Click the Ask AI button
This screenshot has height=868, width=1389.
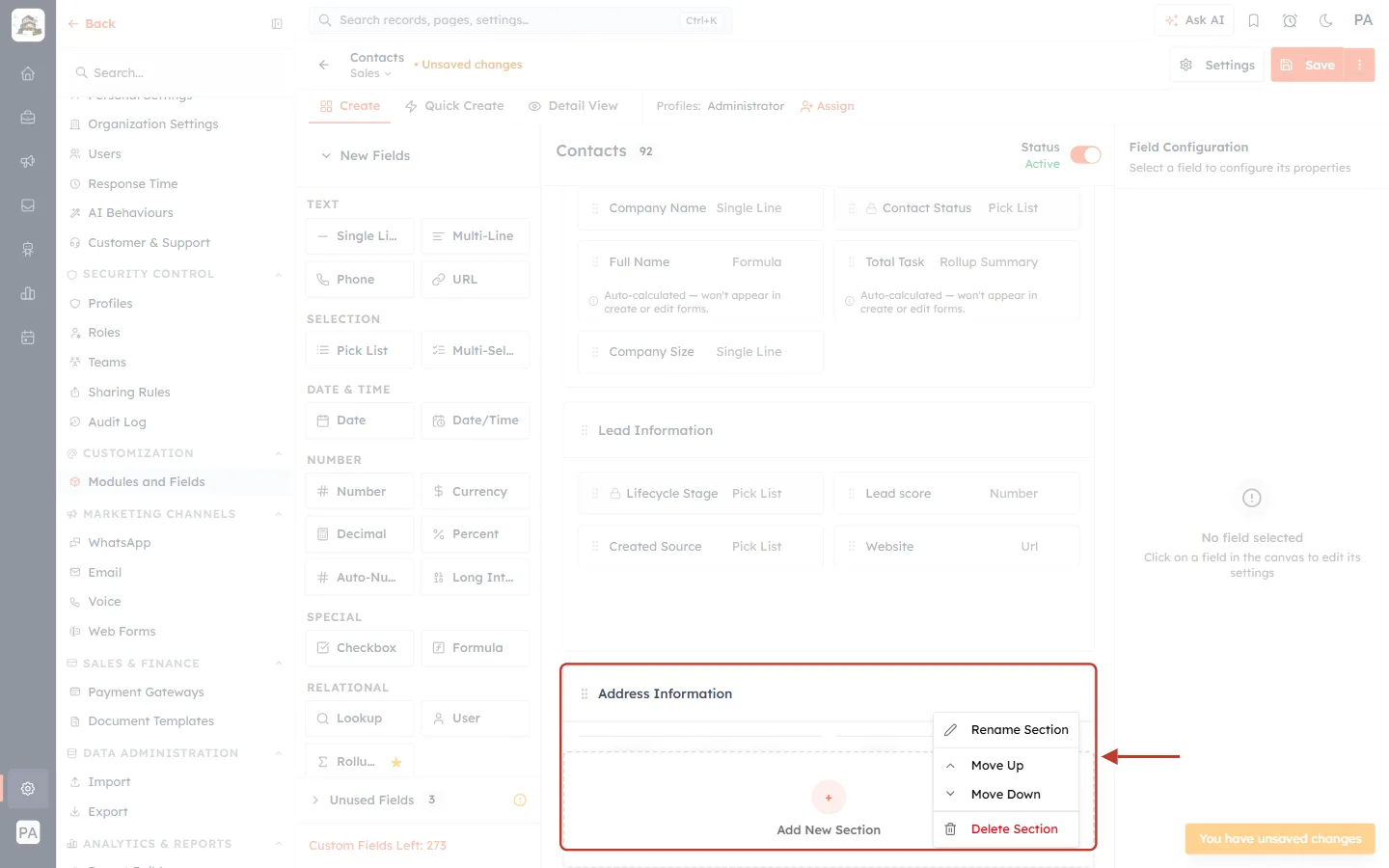pos(1194,20)
